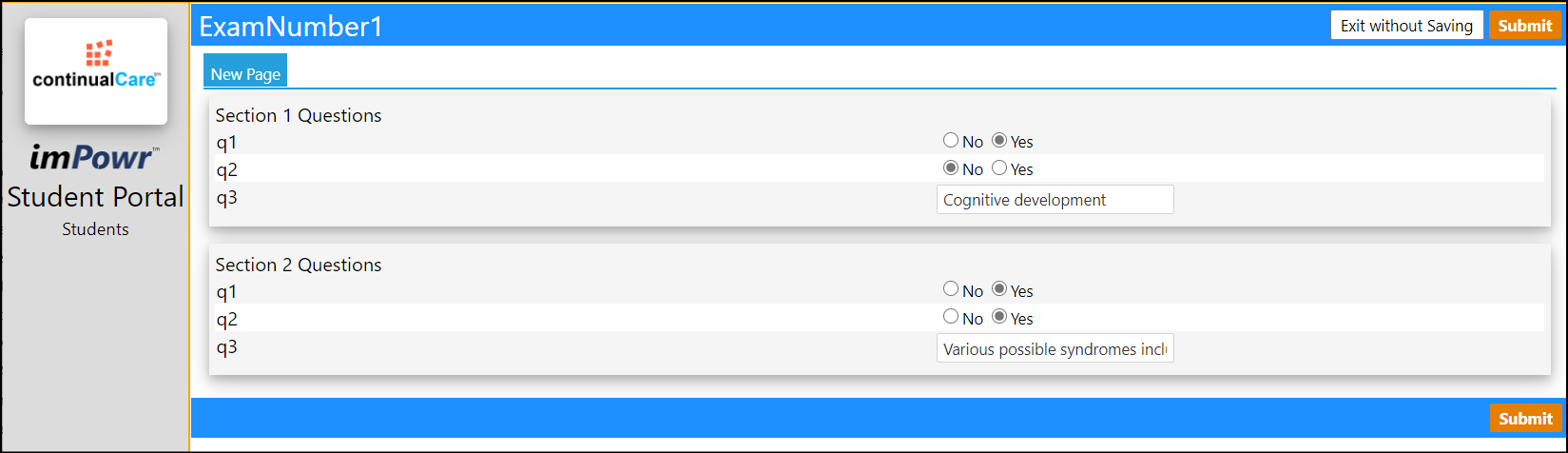Image resolution: width=1568 pixels, height=453 pixels.
Task: Select Yes for Section 2 q2
Action: [999, 317]
